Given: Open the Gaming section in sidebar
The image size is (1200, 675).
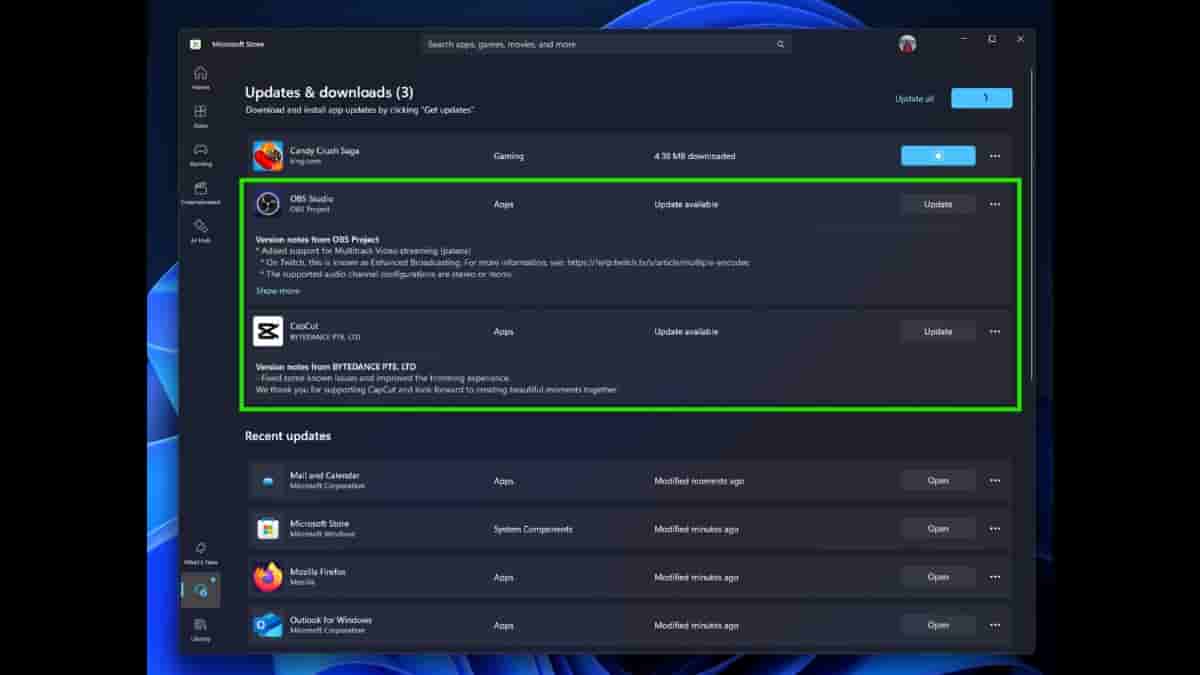Looking at the screenshot, I should (x=201, y=154).
